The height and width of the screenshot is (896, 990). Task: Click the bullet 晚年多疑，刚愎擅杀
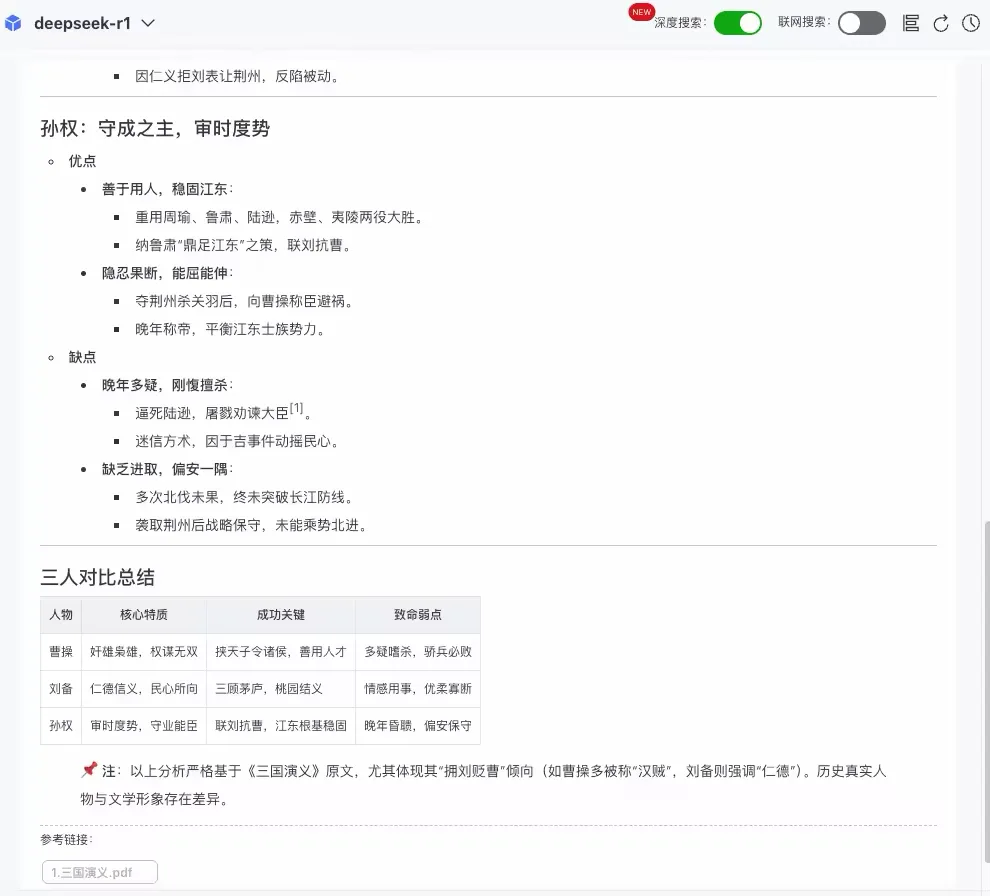click(167, 385)
